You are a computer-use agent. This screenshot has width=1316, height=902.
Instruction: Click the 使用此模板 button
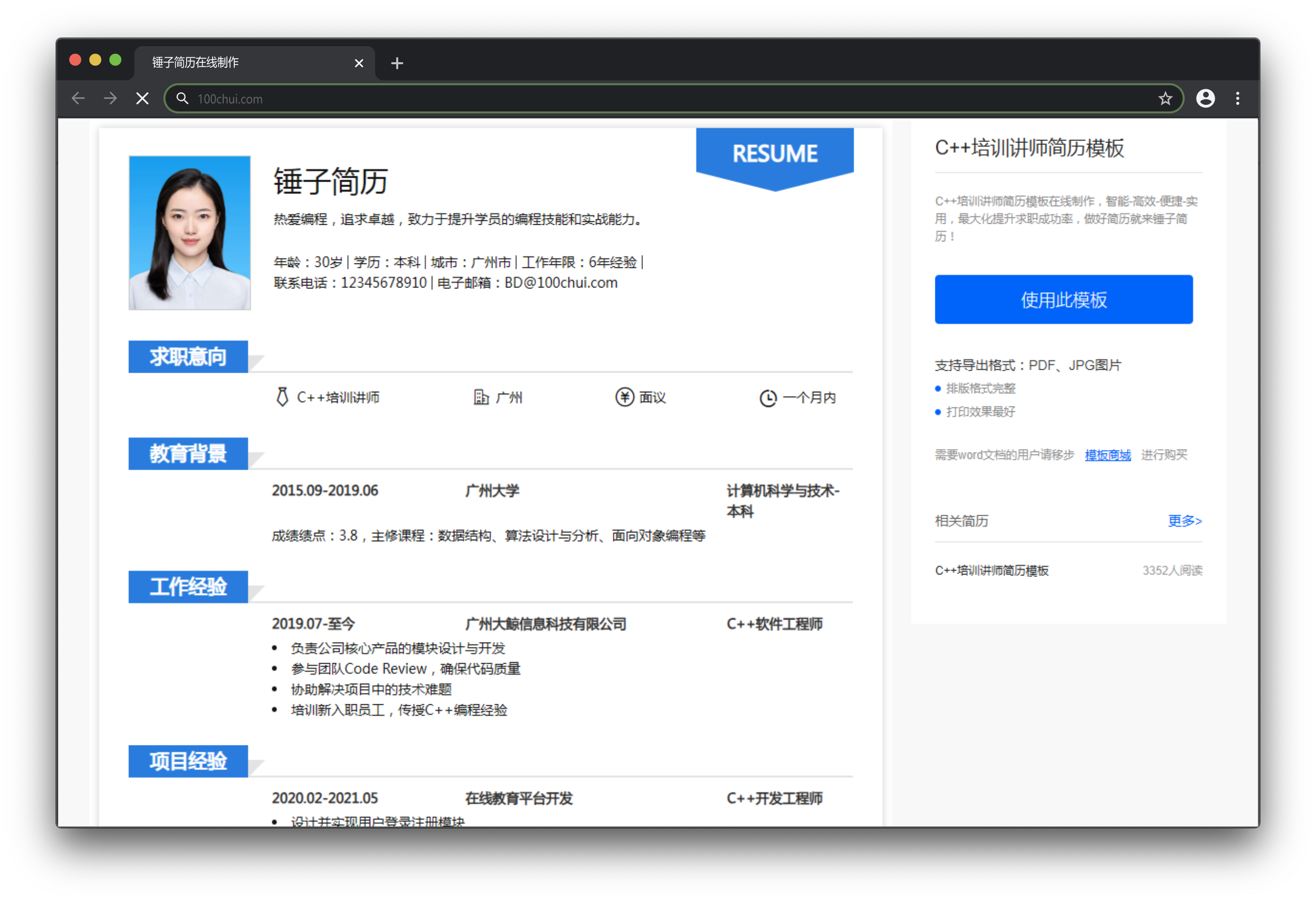pyautogui.click(x=1063, y=299)
